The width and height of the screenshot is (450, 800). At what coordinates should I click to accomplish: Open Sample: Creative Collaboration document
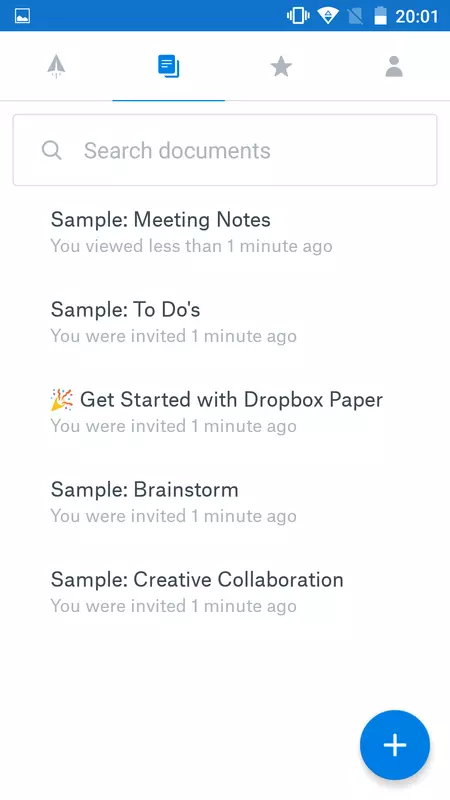[225, 591]
